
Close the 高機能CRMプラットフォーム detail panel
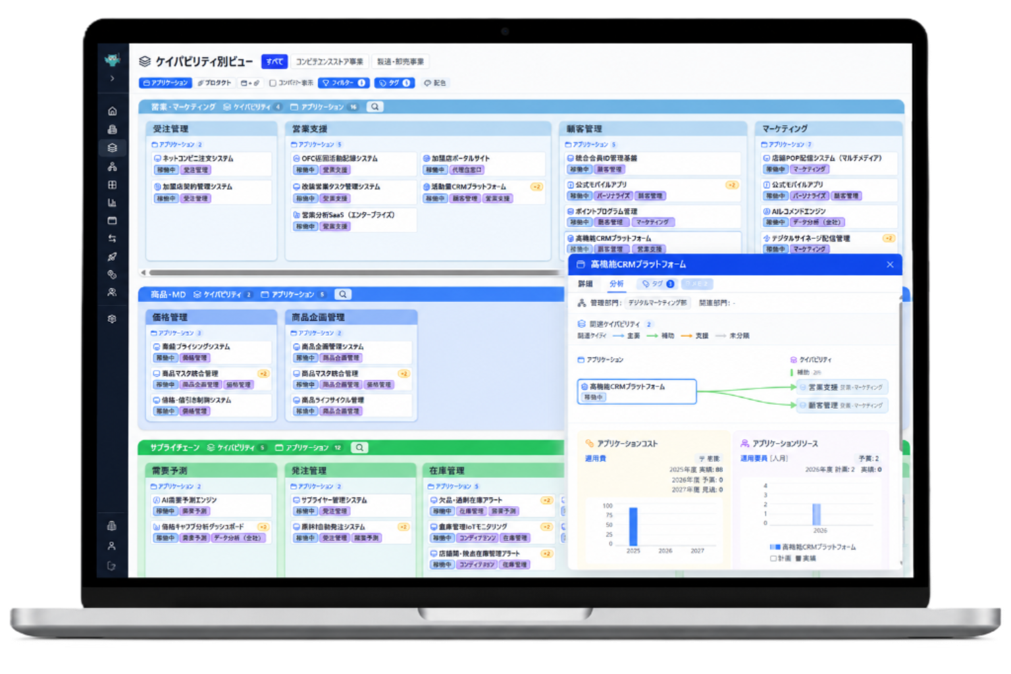(x=890, y=264)
